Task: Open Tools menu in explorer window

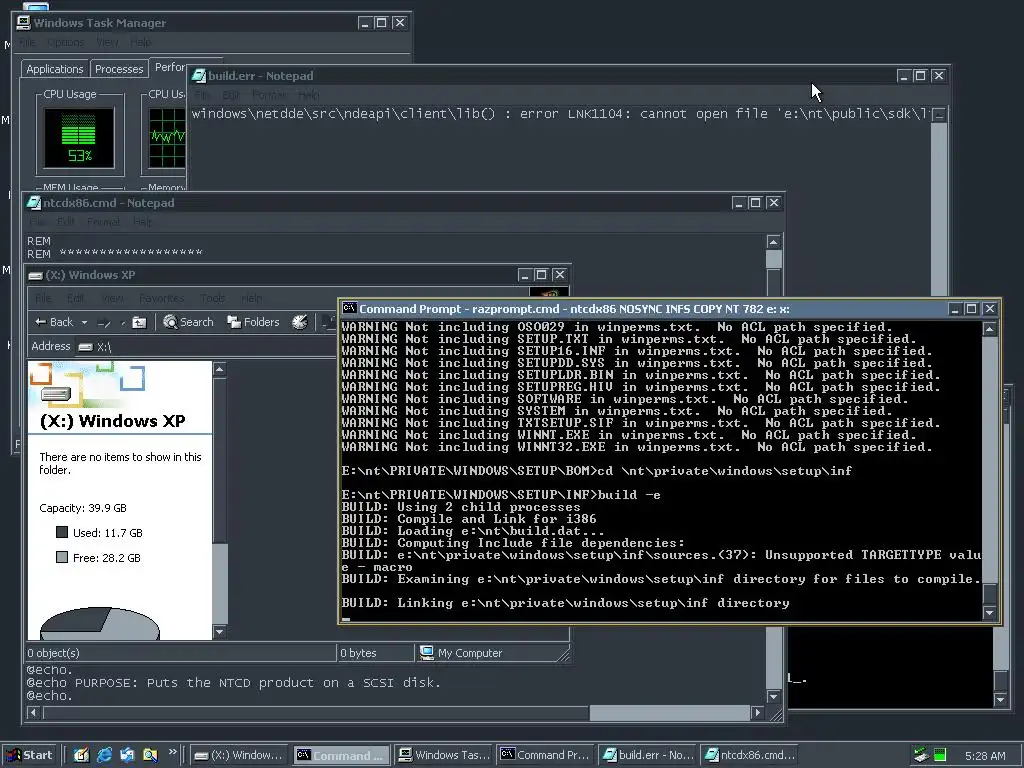Action: [x=212, y=298]
